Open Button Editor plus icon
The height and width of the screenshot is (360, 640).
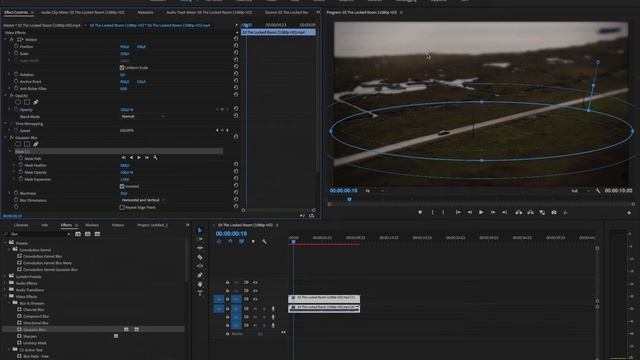[629, 213]
